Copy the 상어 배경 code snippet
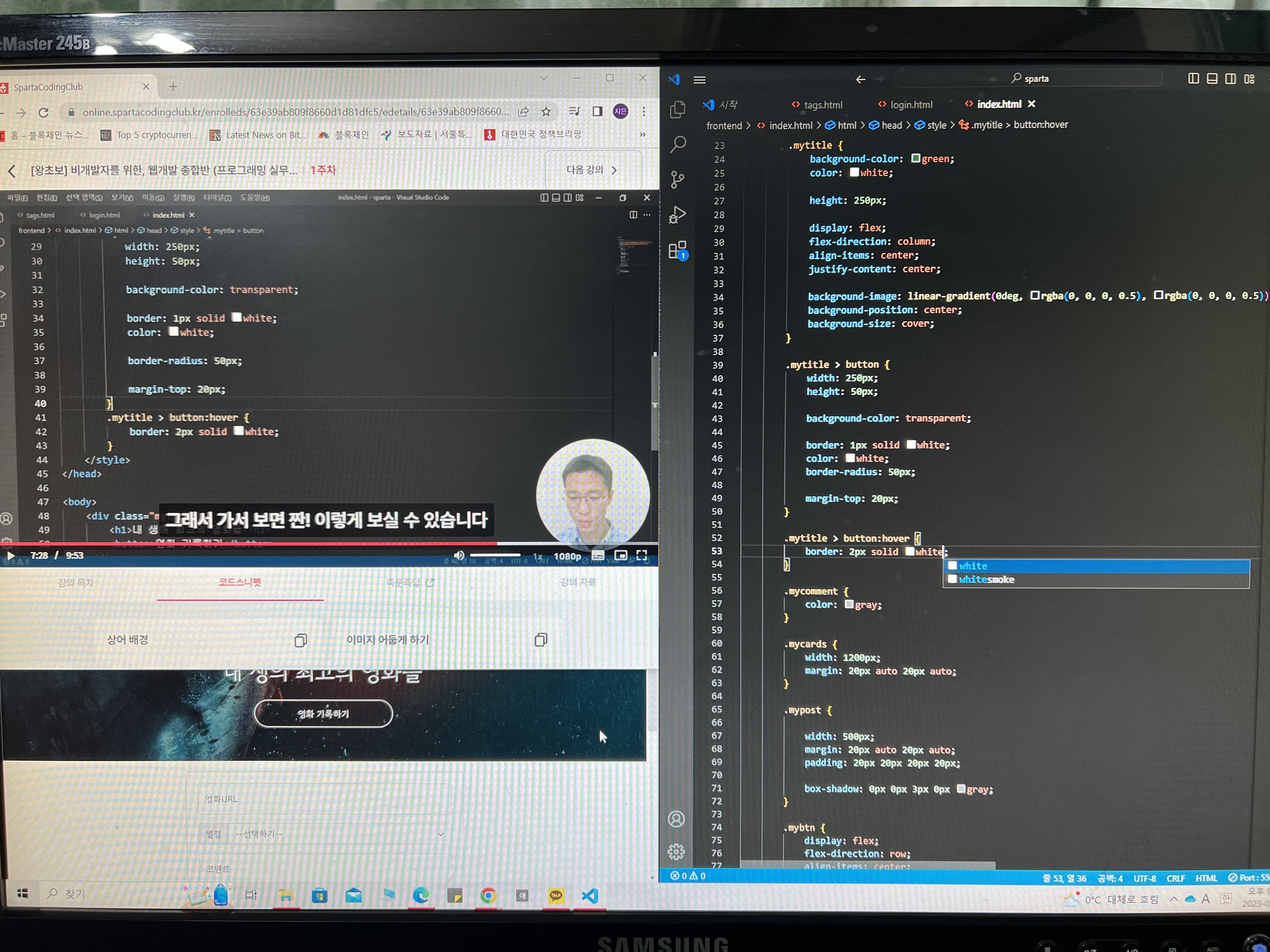Viewport: 1270px width, 952px height. pyautogui.click(x=300, y=640)
